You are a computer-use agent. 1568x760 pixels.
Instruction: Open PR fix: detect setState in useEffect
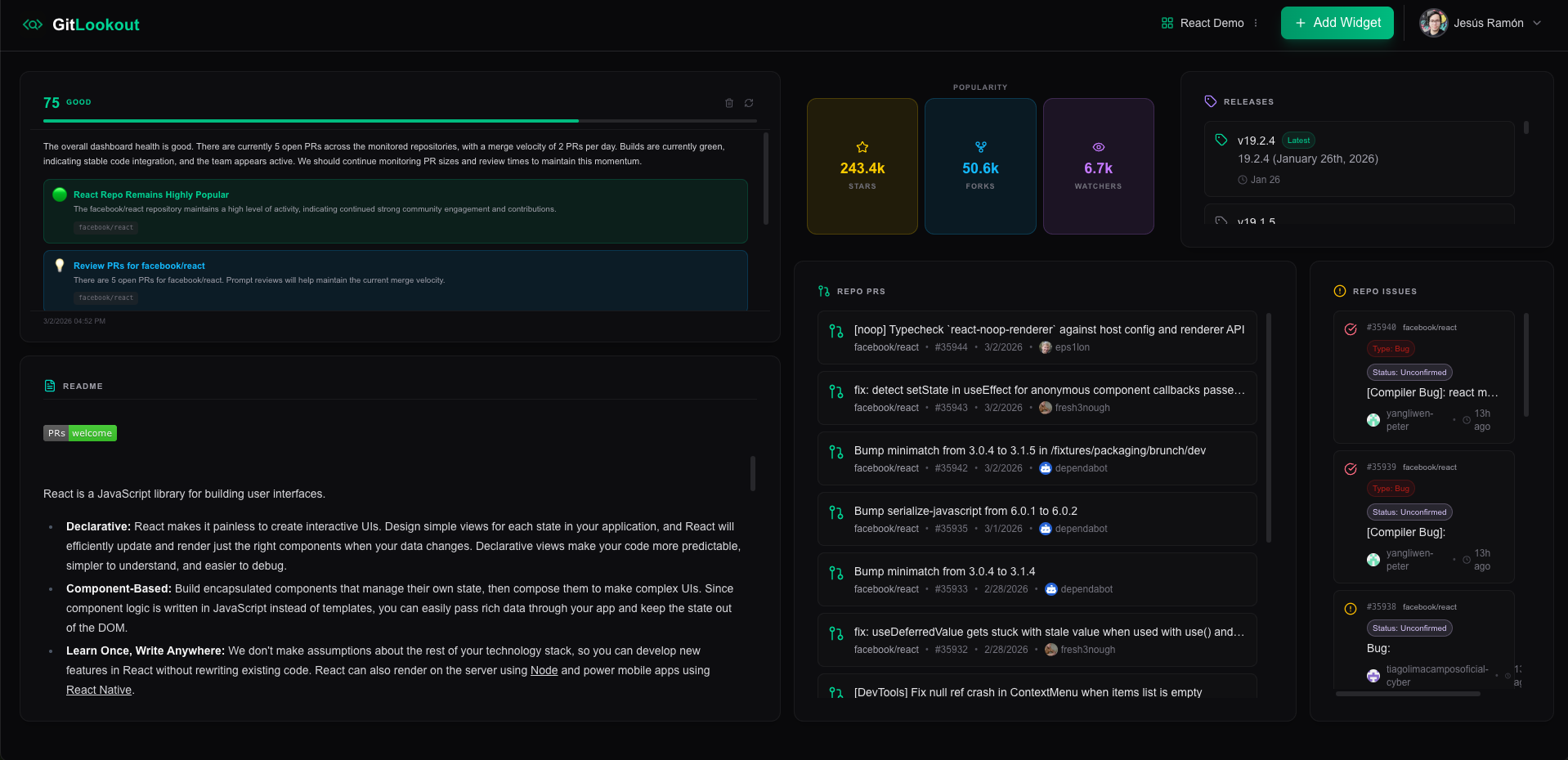coord(1037,398)
